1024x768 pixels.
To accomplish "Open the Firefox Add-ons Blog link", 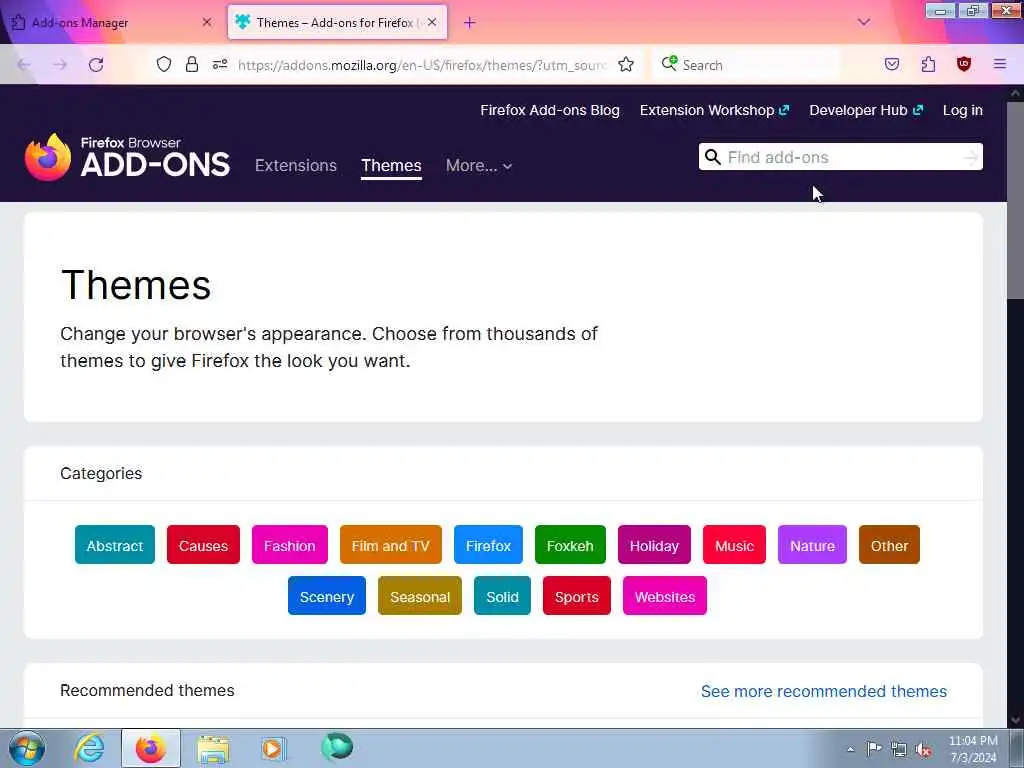I will [x=550, y=110].
